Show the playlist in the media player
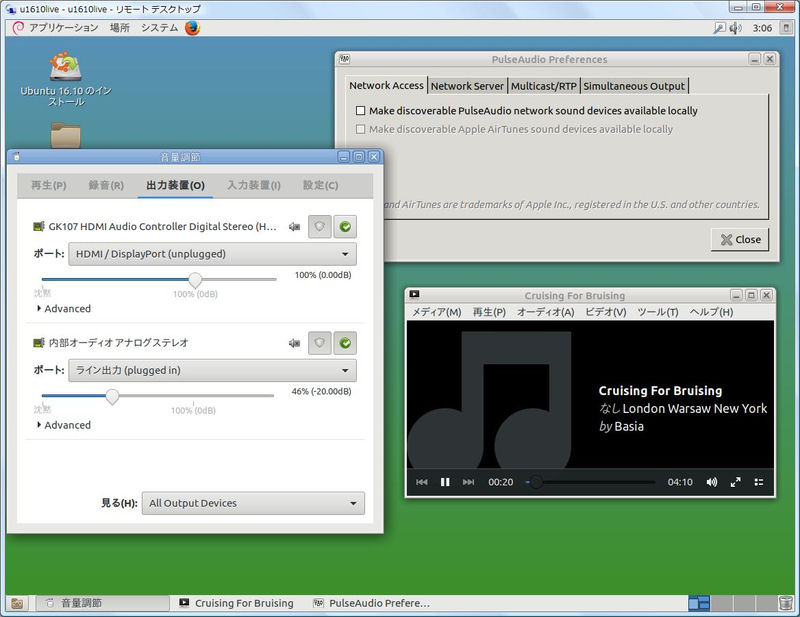800x617 pixels. pyautogui.click(x=759, y=482)
